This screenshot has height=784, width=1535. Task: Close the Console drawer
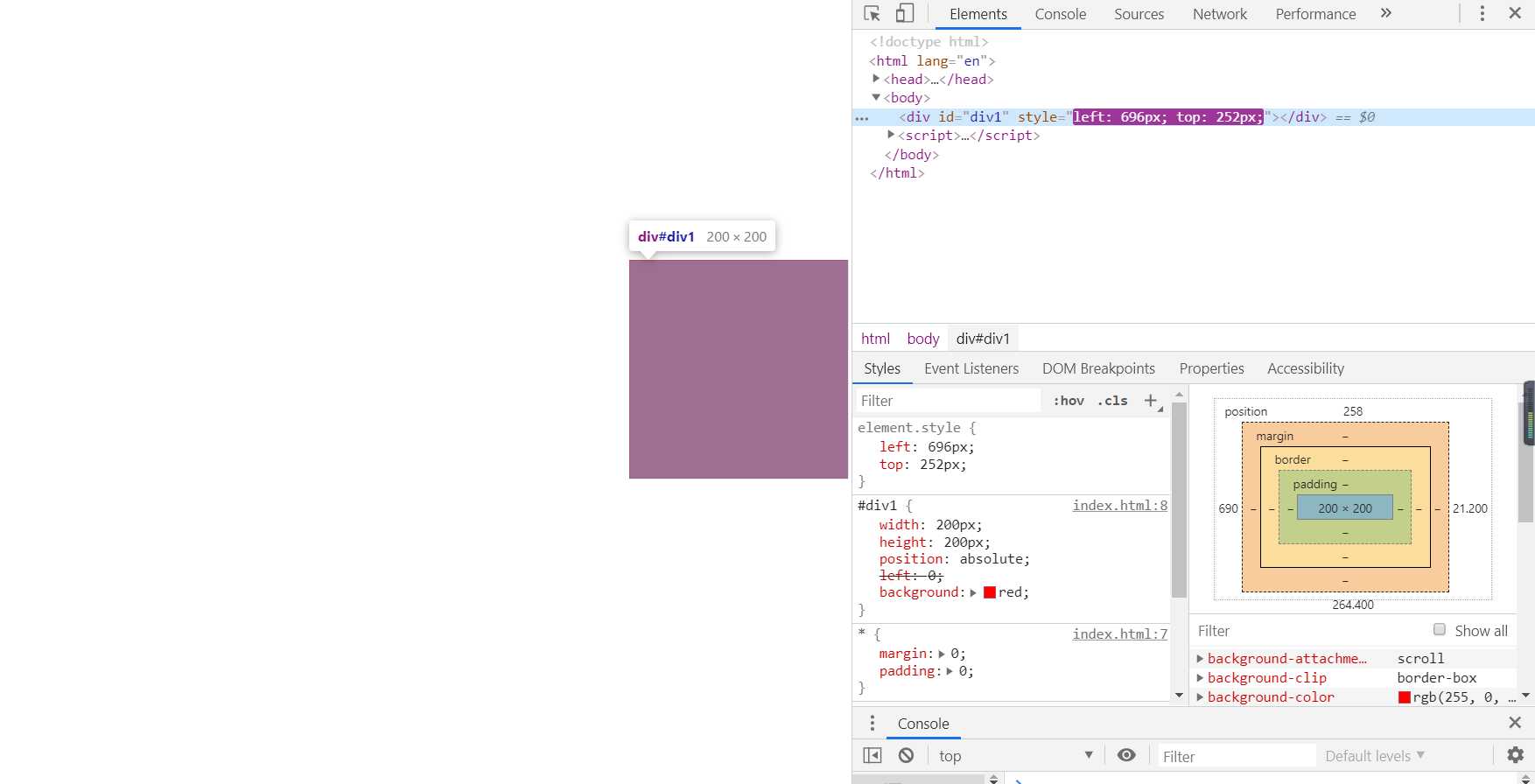click(x=1515, y=723)
